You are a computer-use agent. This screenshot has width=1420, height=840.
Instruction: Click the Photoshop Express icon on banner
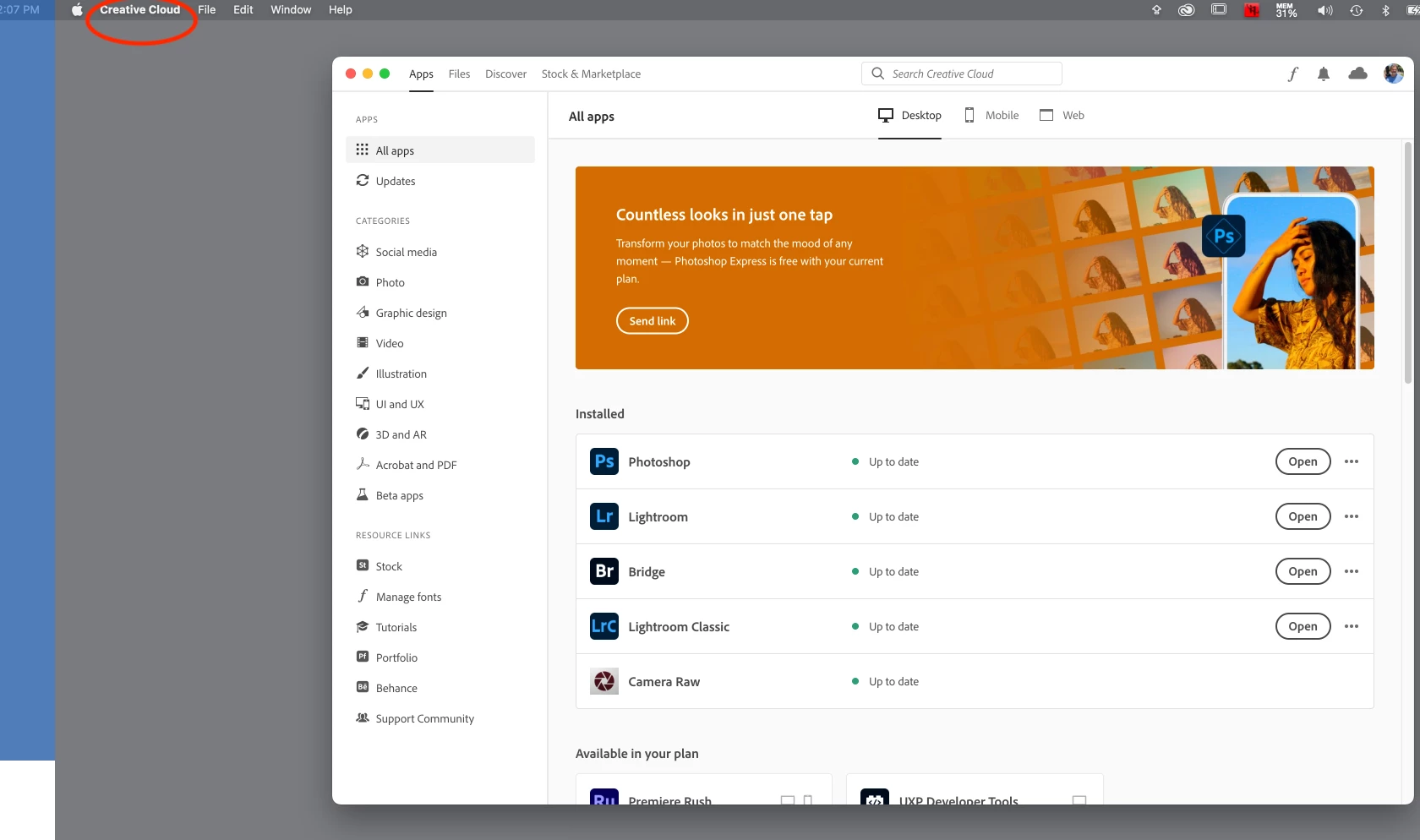(x=1224, y=236)
